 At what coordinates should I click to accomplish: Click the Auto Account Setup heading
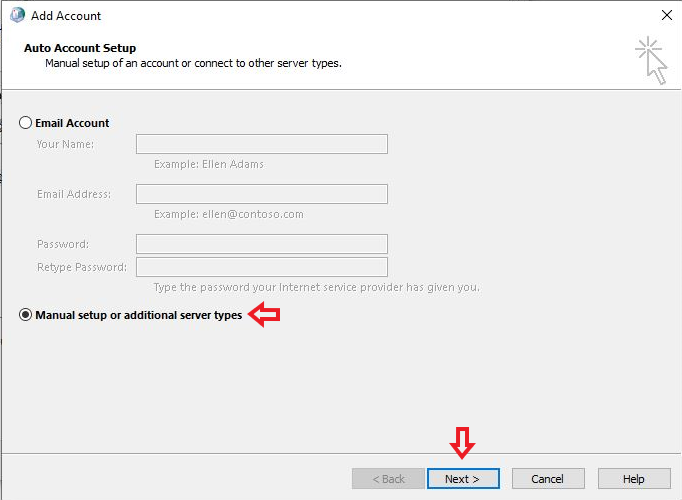80,48
